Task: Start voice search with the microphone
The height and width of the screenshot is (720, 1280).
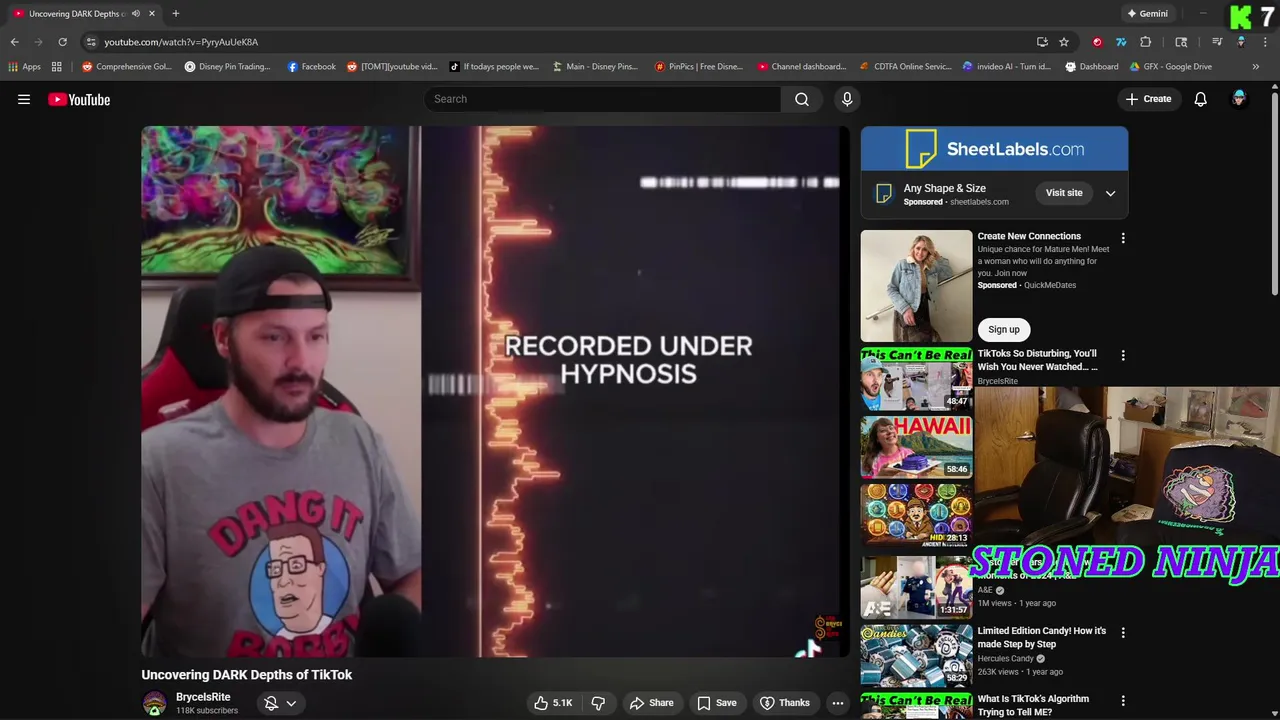Action: [x=847, y=99]
